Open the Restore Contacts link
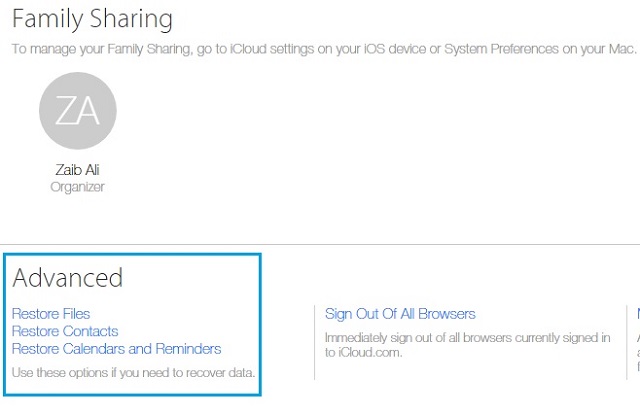This screenshot has height=414, width=640. tap(65, 331)
